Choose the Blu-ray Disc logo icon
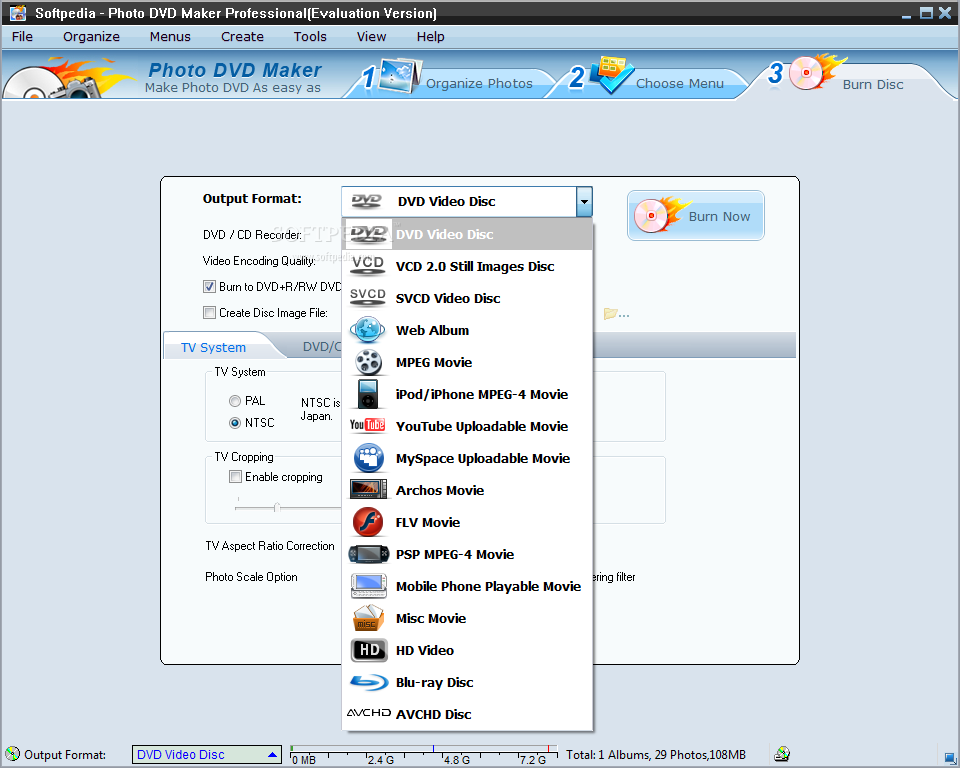Image resolution: width=960 pixels, height=768 pixels. [369, 682]
